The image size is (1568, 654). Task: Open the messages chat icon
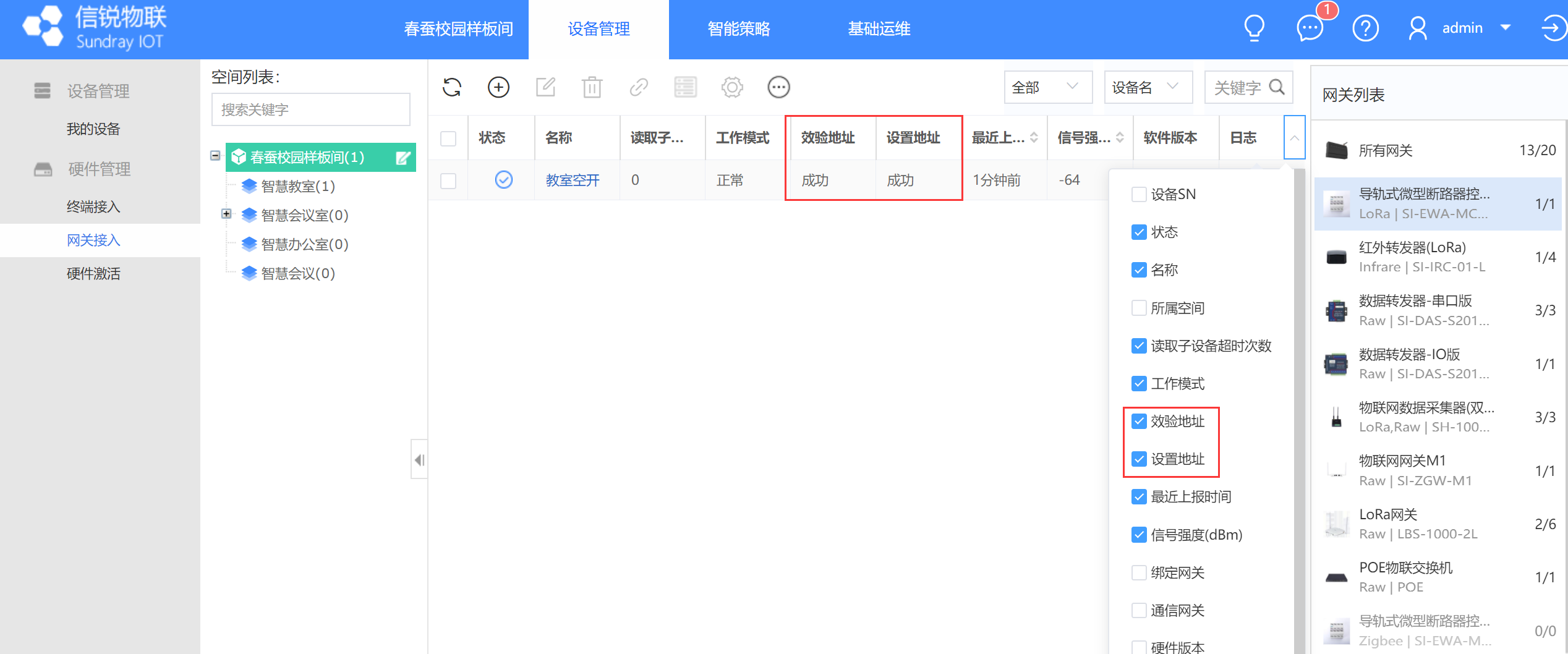coord(1310,28)
